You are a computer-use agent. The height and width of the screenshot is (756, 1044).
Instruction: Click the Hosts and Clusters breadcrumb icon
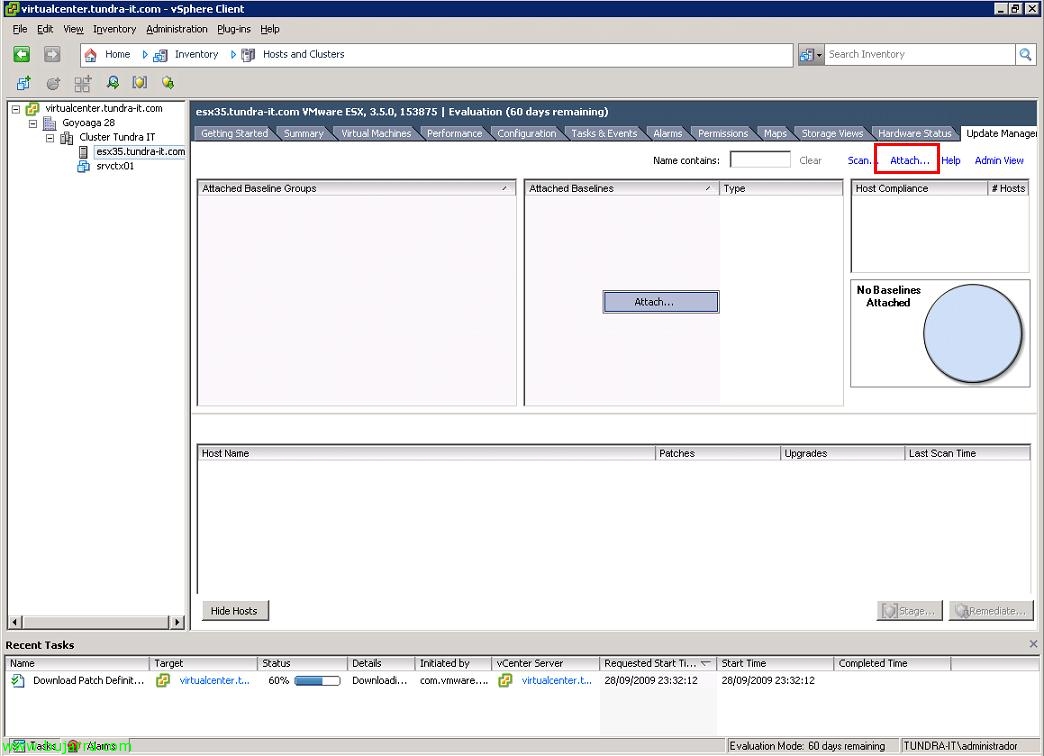(x=248, y=55)
